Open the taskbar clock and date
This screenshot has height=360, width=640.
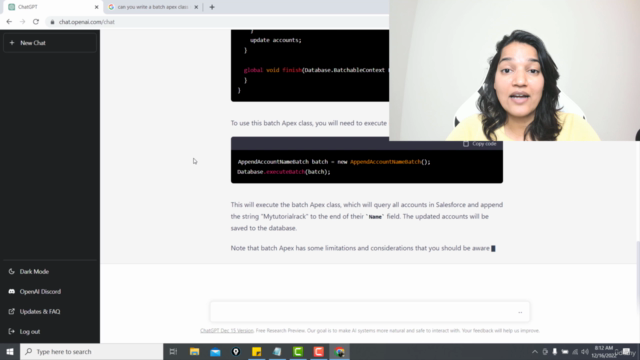604,352
